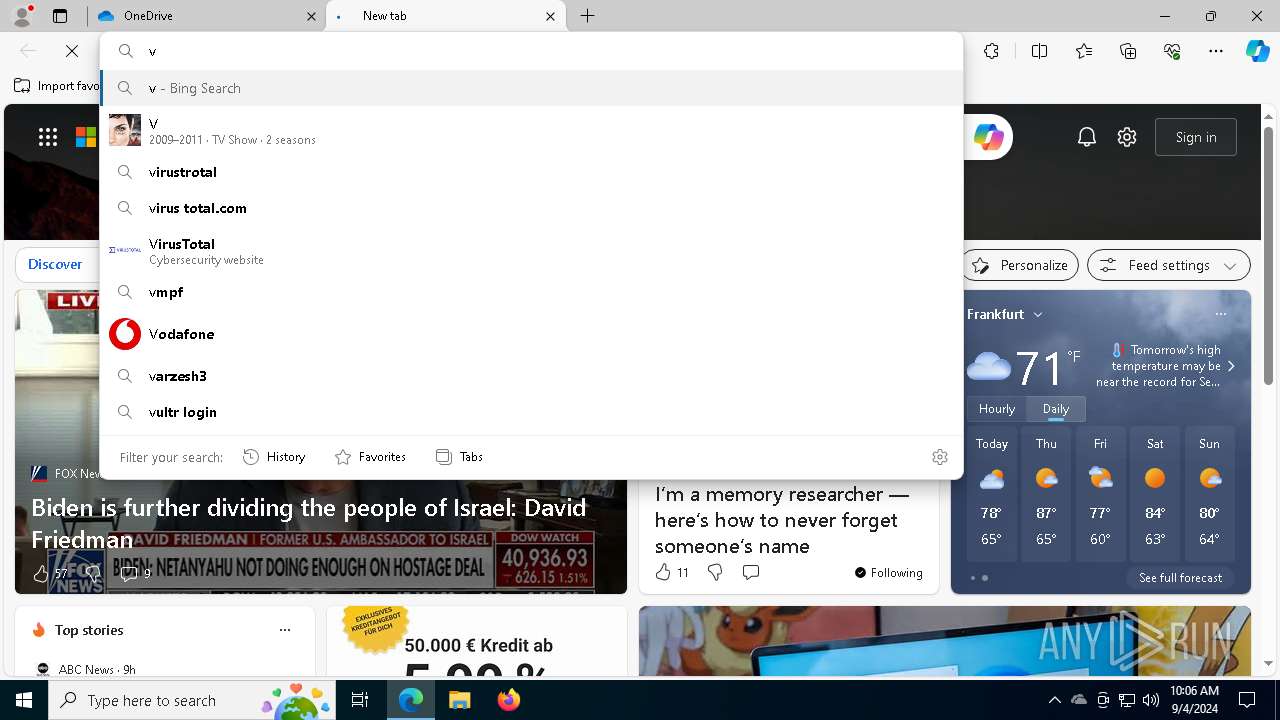Screen dimensions: 1280x720
Task: Open the Personalize button
Action: [x=1020, y=265]
